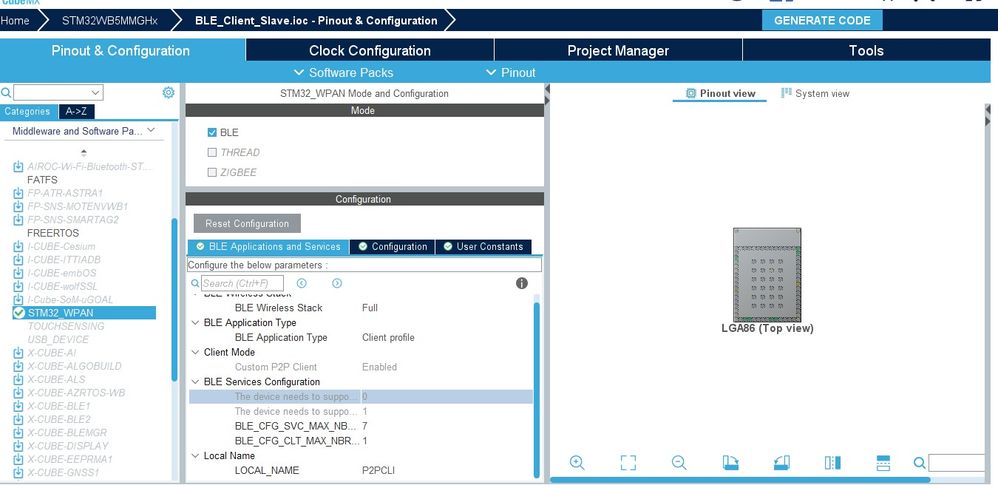Click download icon beside I-CUBE-wolfSSL

(18, 286)
